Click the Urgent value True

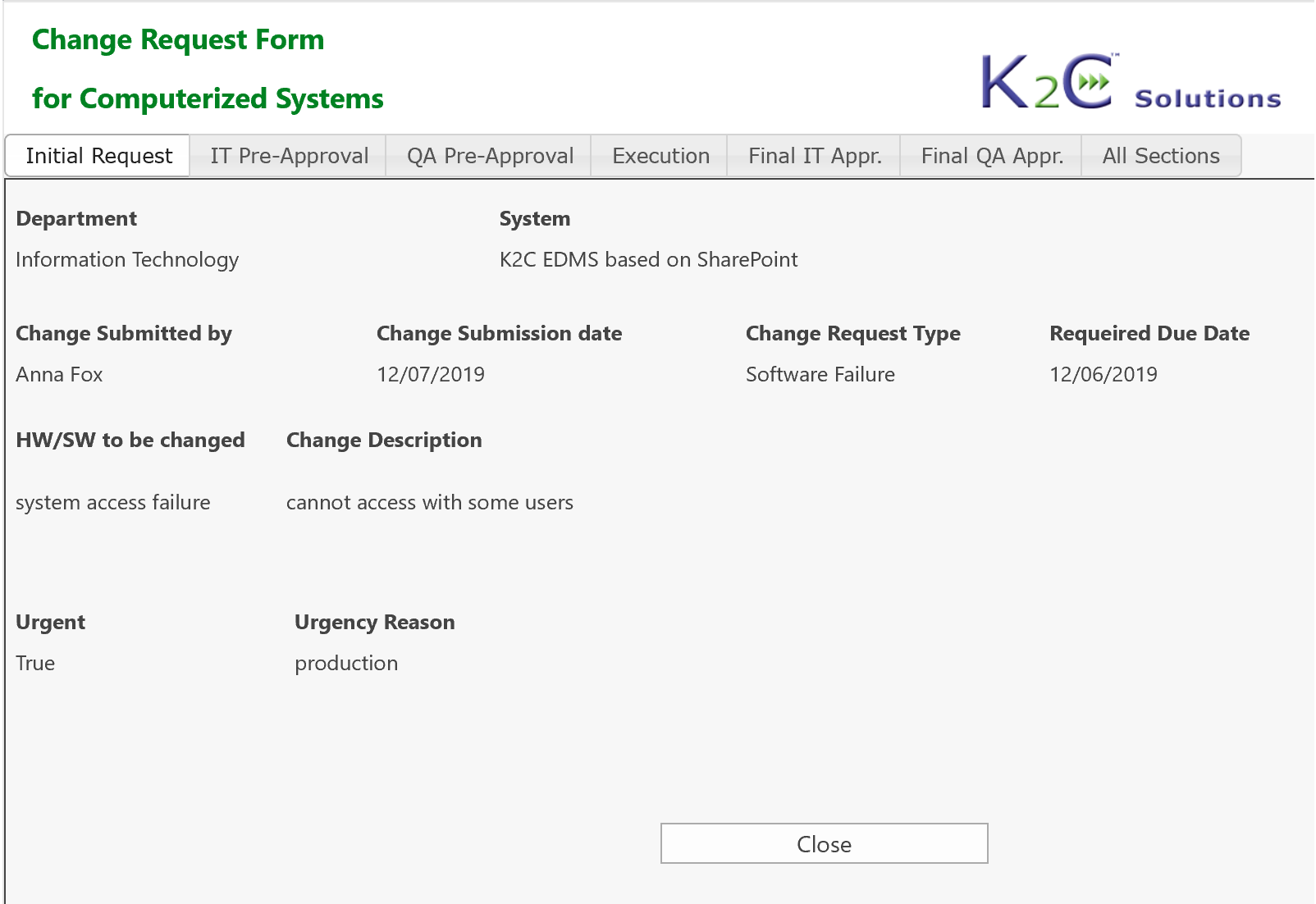click(x=35, y=664)
